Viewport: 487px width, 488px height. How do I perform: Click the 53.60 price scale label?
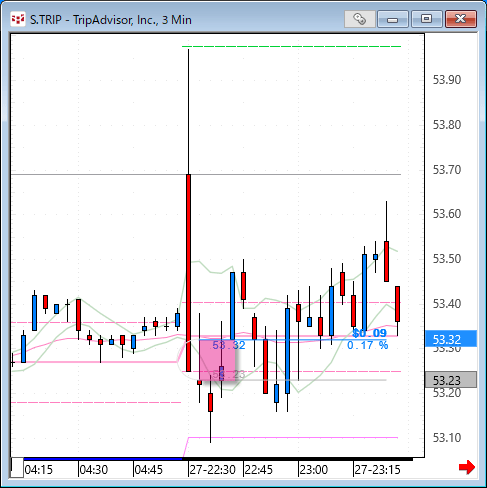pyautogui.click(x=447, y=213)
